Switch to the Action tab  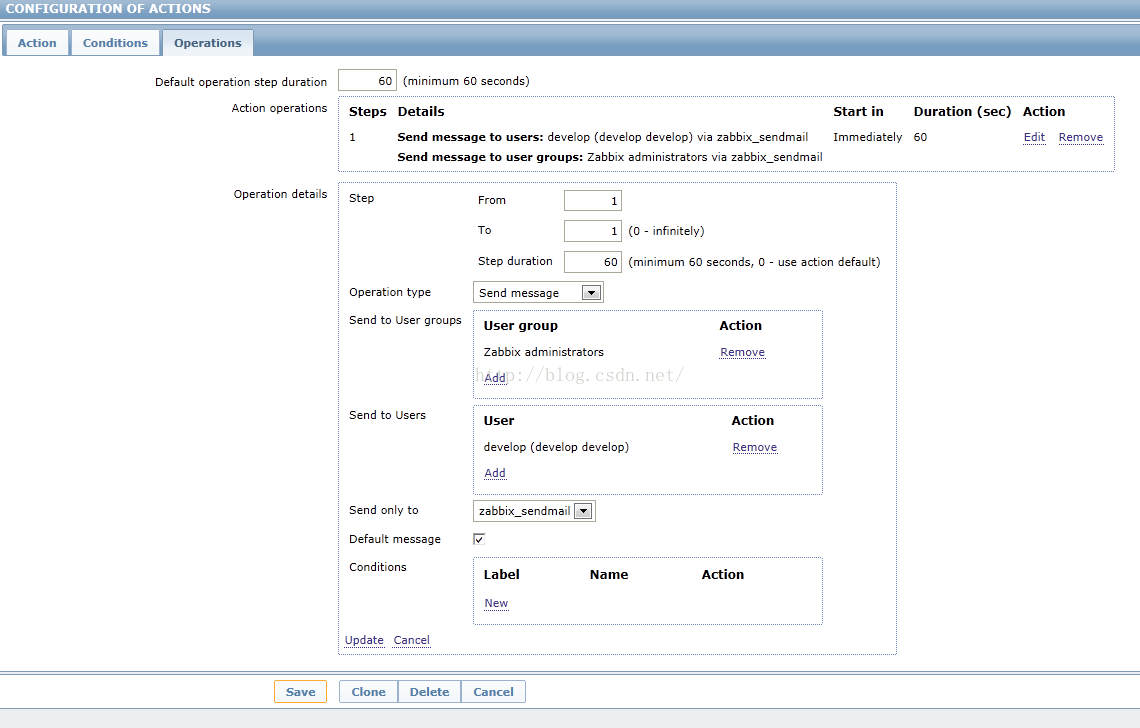click(x=37, y=43)
